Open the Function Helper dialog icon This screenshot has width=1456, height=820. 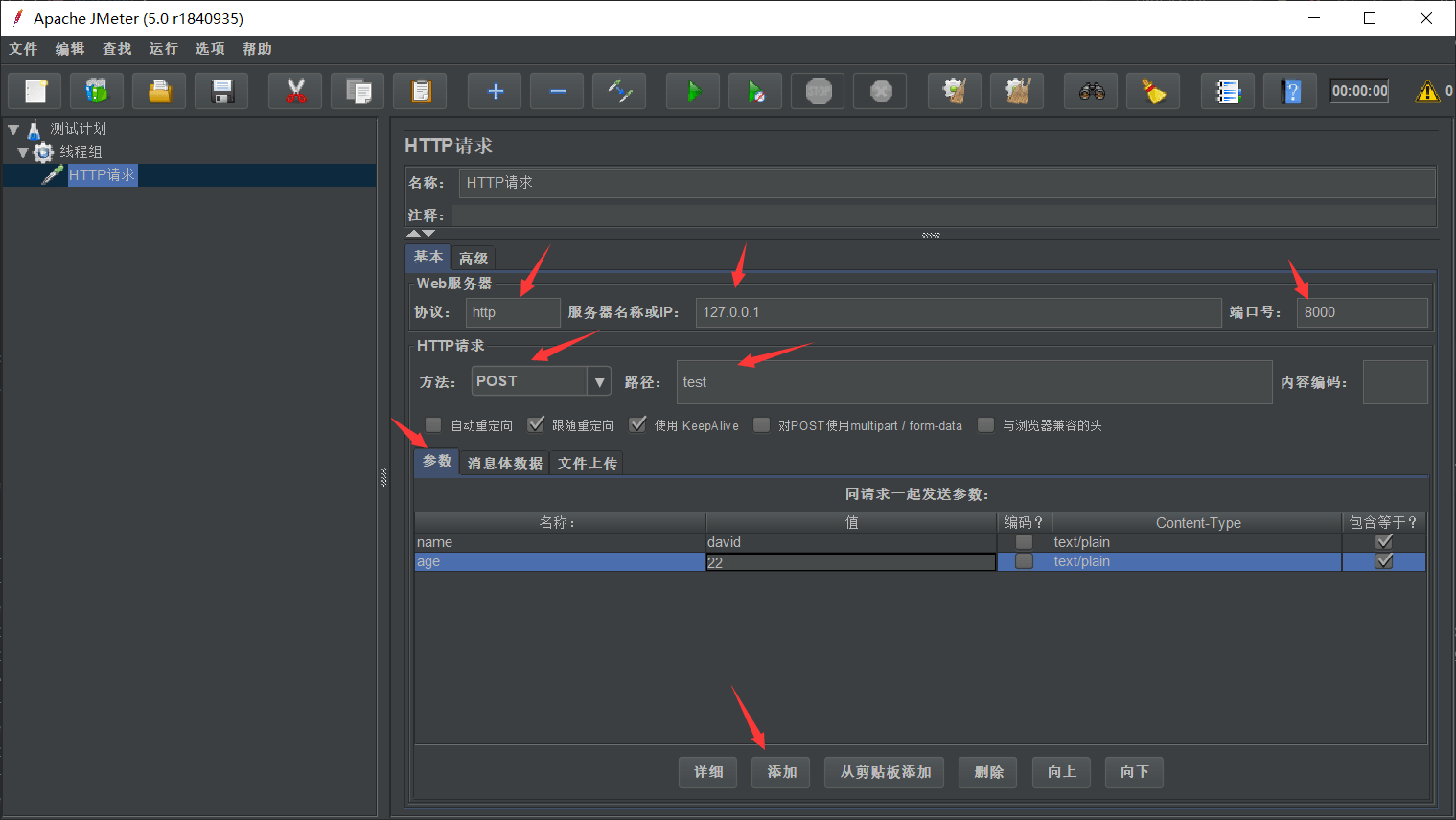(x=1228, y=91)
